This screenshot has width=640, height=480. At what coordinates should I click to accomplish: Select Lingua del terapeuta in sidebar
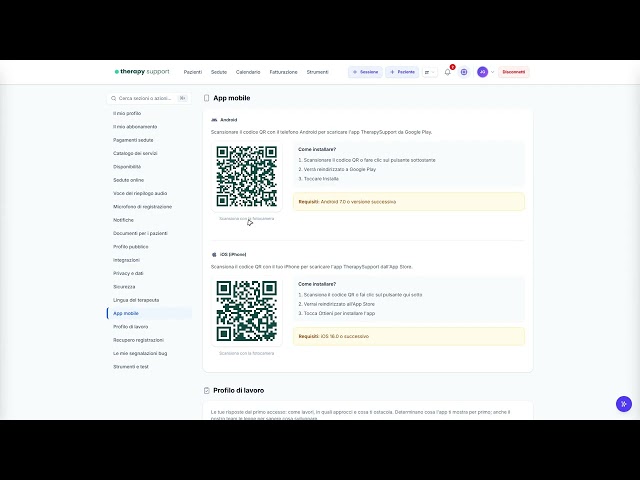click(x=136, y=300)
